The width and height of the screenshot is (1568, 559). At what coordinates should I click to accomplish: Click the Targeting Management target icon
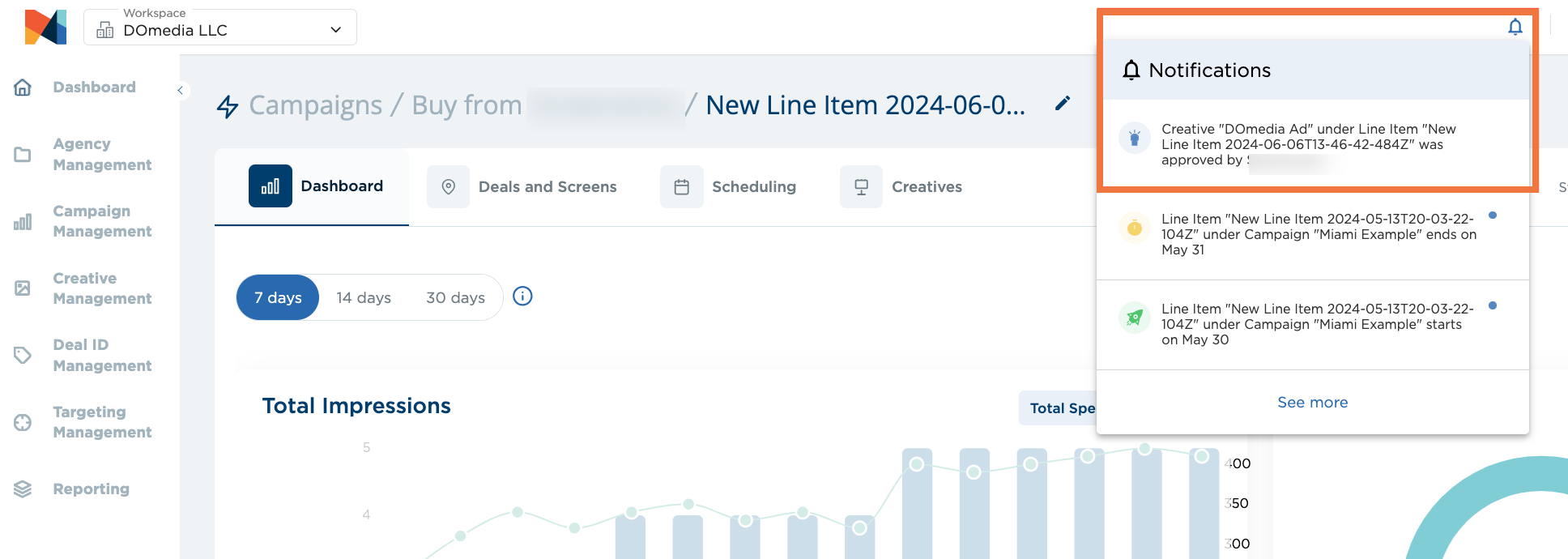click(23, 422)
